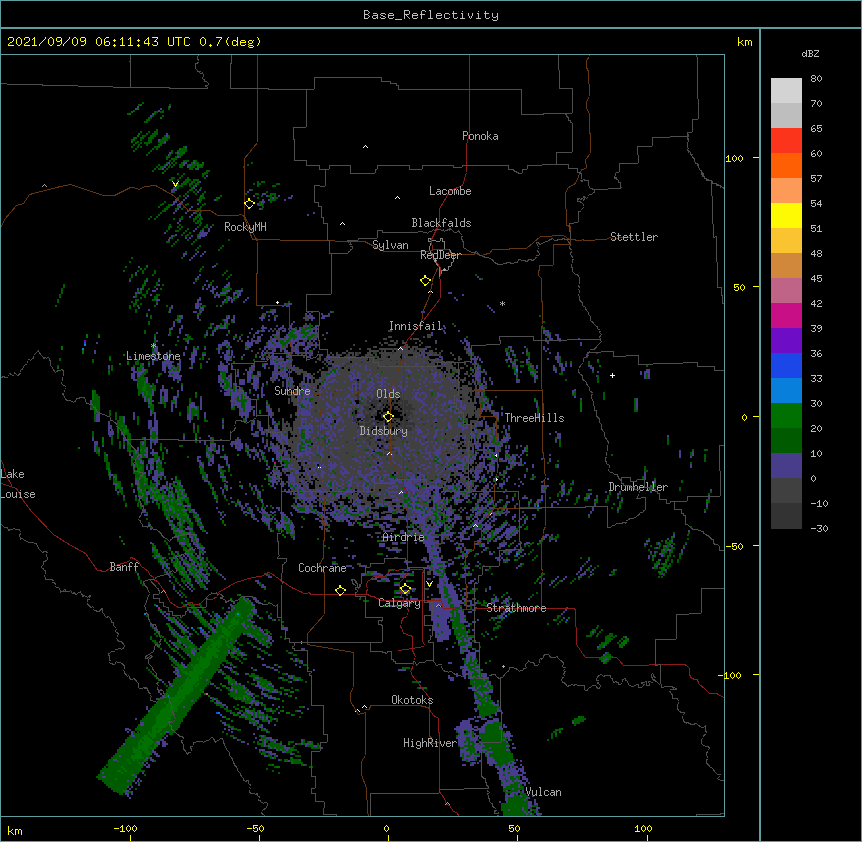Screen dimensions: 862x842
Task: Select the bright green legend swatch
Action: [x=786, y=416]
